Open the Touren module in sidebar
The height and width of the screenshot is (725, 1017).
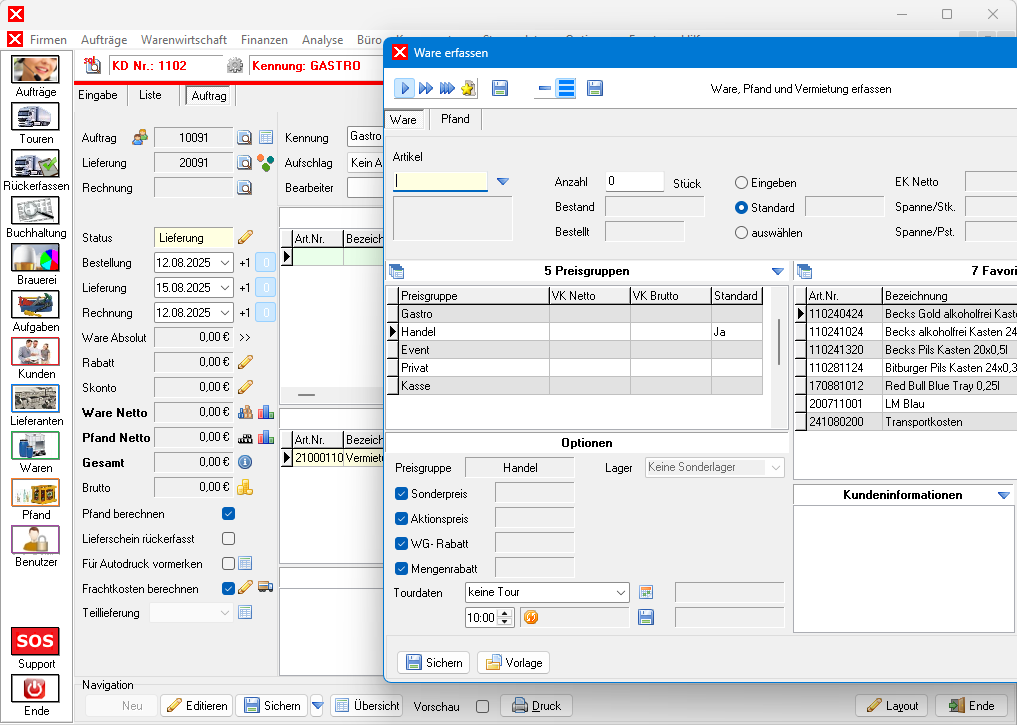(36, 117)
